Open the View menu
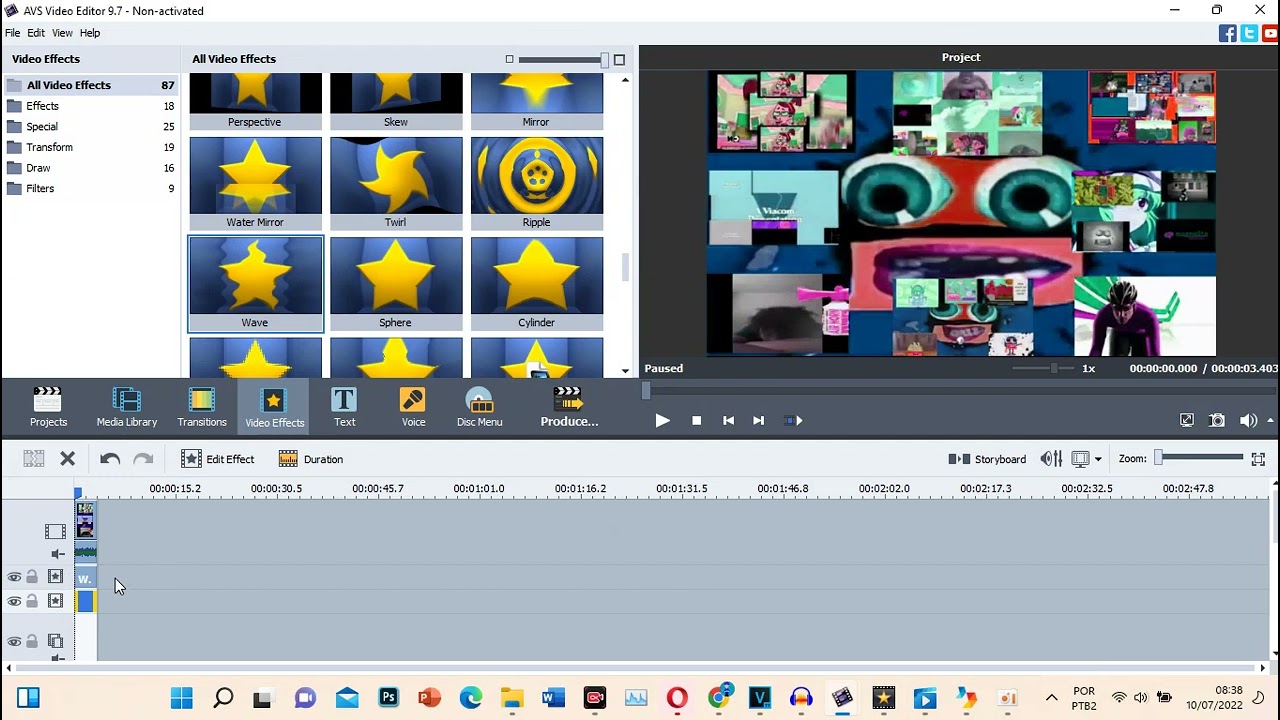This screenshot has width=1280, height=720. pyautogui.click(x=62, y=33)
